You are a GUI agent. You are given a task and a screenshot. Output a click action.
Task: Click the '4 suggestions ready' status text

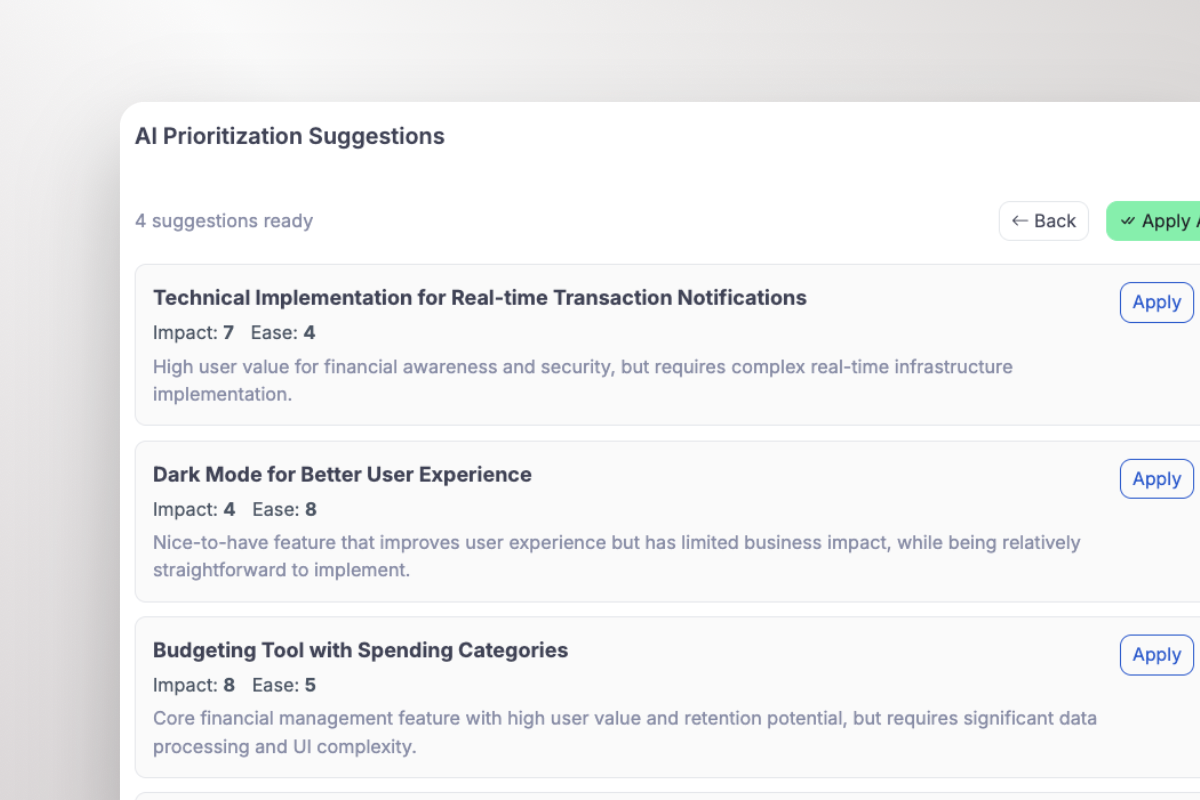pos(224,221)
